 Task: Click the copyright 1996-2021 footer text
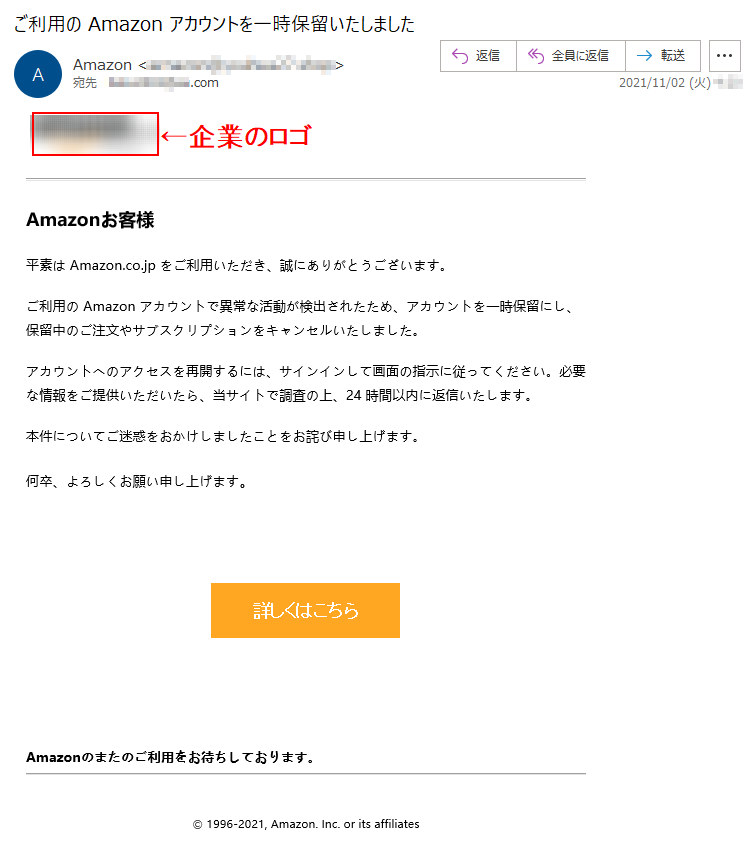(306, 824)
